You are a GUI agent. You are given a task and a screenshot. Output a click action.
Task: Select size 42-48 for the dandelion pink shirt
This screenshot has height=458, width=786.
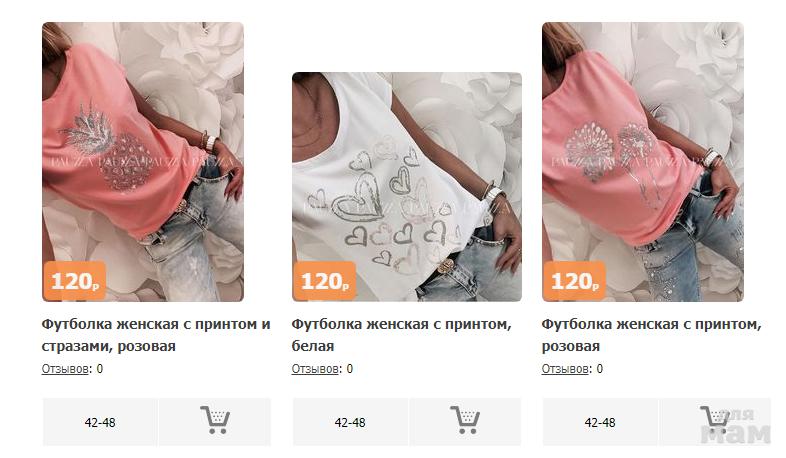pyautogui.click(x=600, y=422)
